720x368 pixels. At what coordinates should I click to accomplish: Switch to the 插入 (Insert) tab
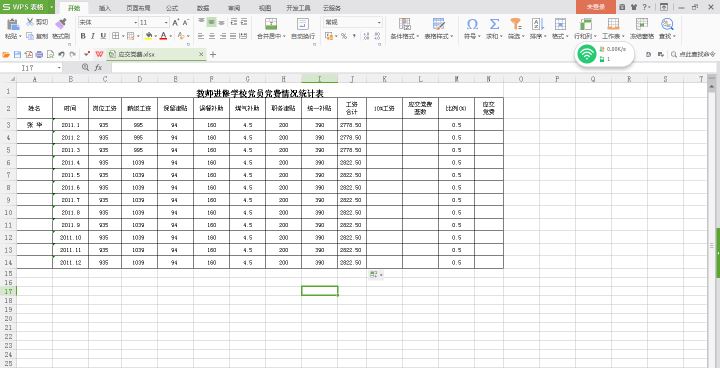click(x=105, y=8)
